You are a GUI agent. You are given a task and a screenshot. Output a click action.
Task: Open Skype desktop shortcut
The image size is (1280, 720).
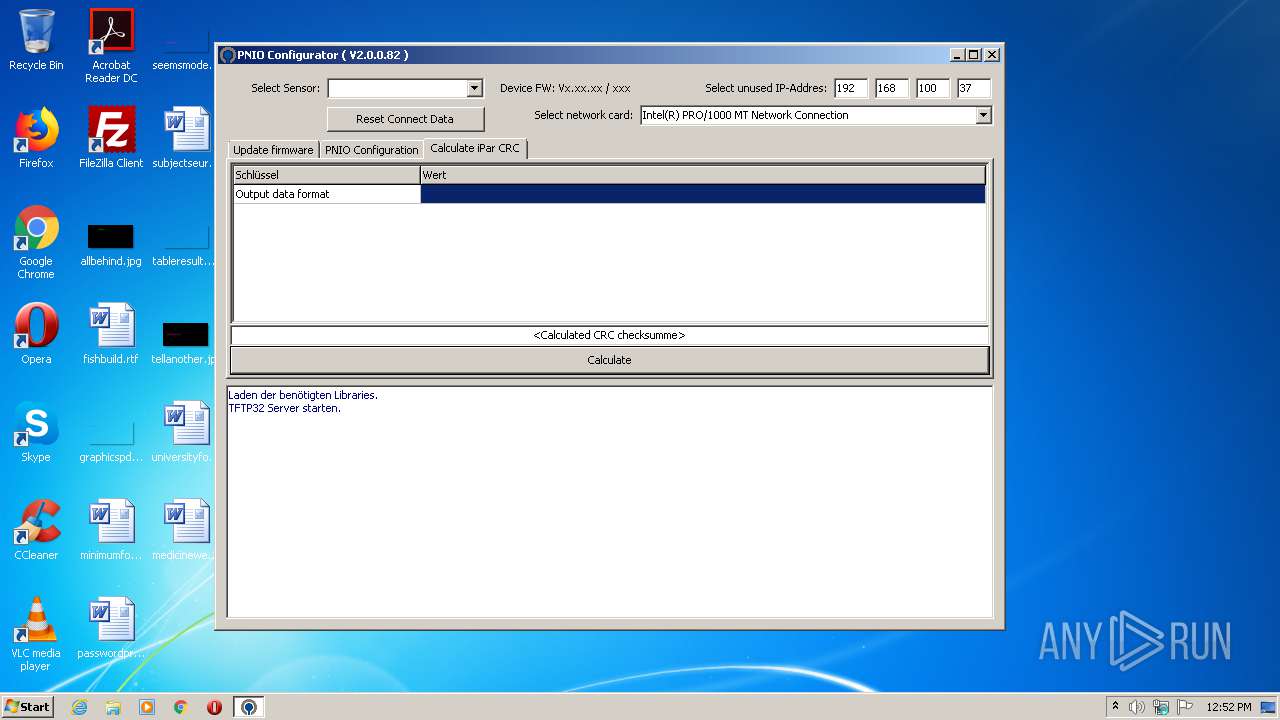click(36, 432)
